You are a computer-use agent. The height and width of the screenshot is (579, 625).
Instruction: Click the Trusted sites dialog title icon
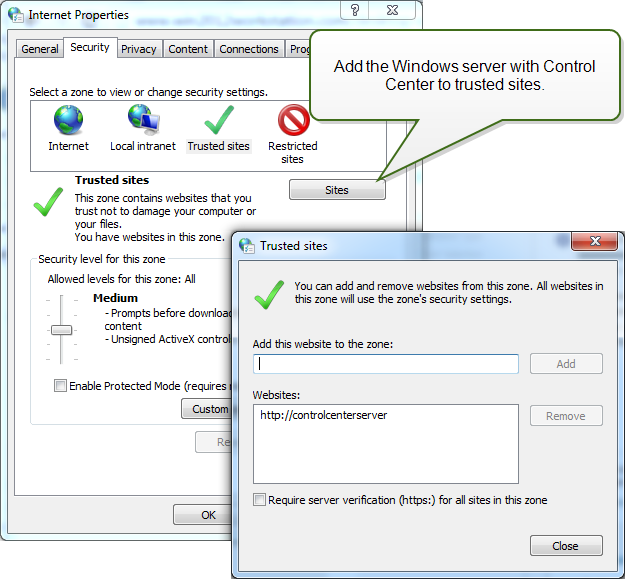click(245, 245)
